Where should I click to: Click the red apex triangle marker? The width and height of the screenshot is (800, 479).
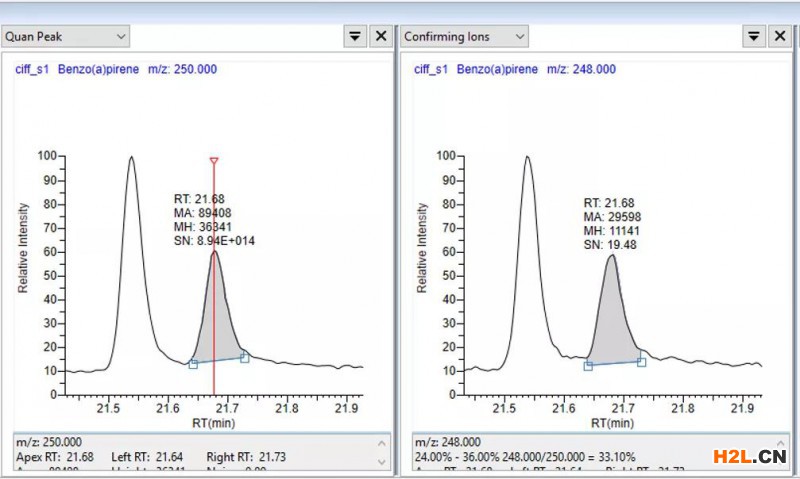coord(214,161)
